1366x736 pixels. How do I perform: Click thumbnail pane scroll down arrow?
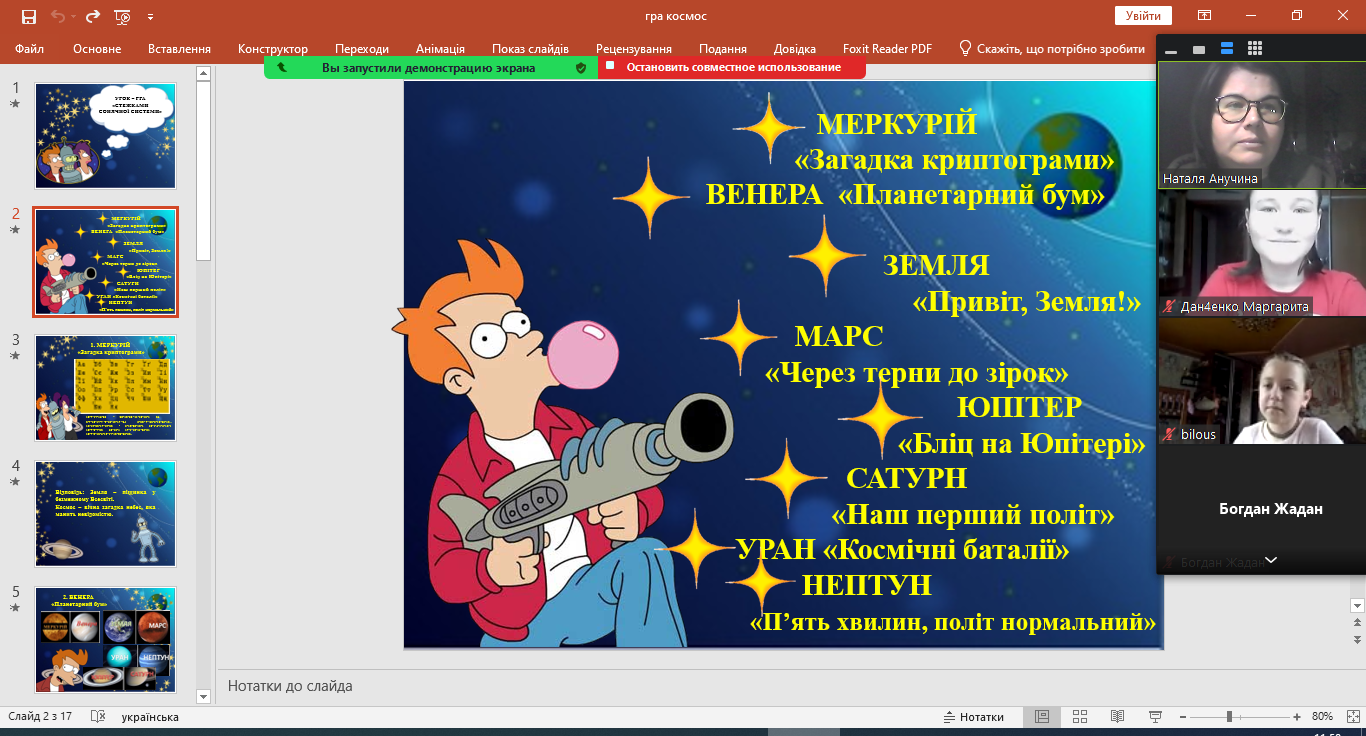coord(203,695)
